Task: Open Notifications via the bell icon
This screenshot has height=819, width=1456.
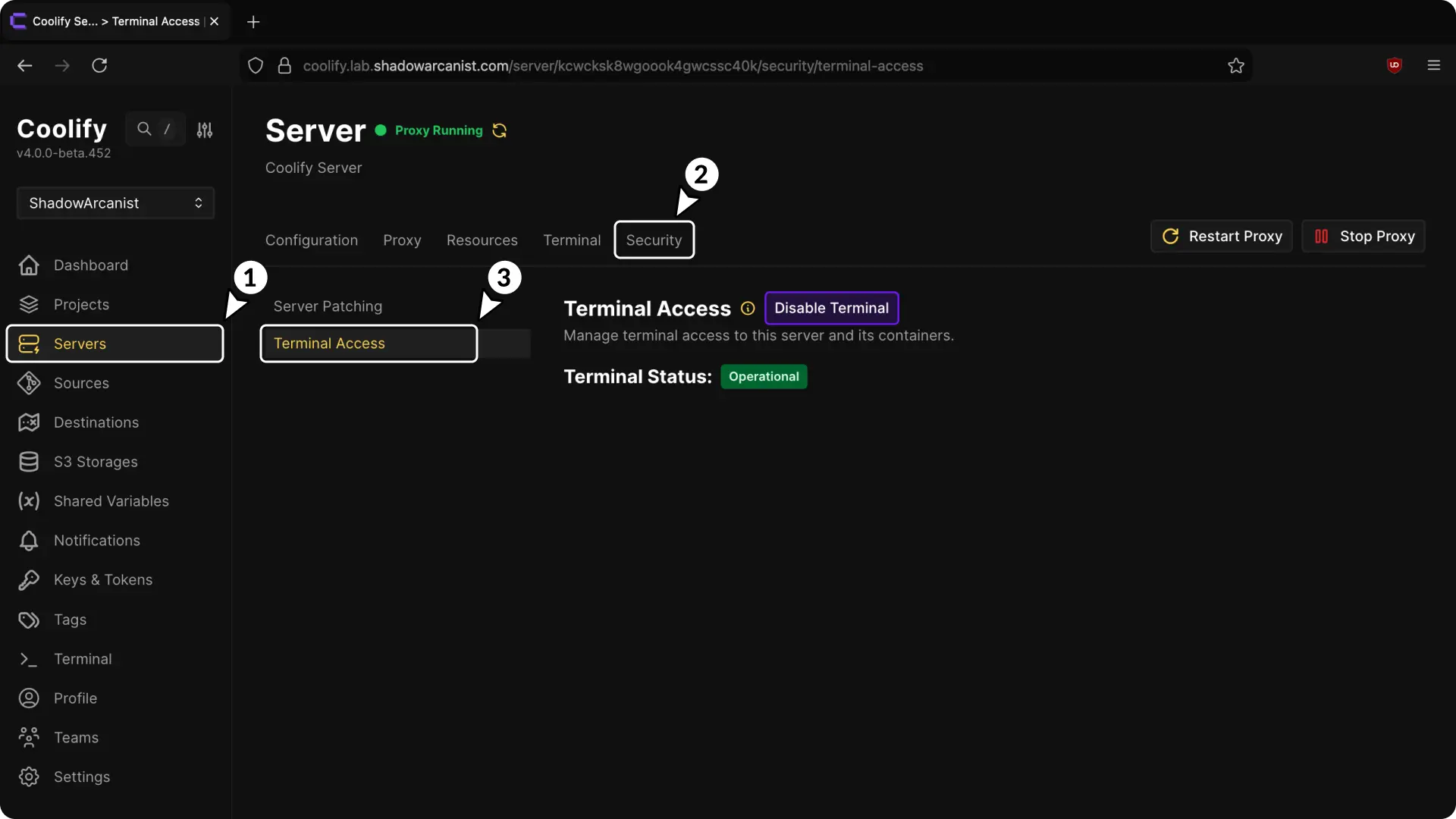Action: [28, 541]
